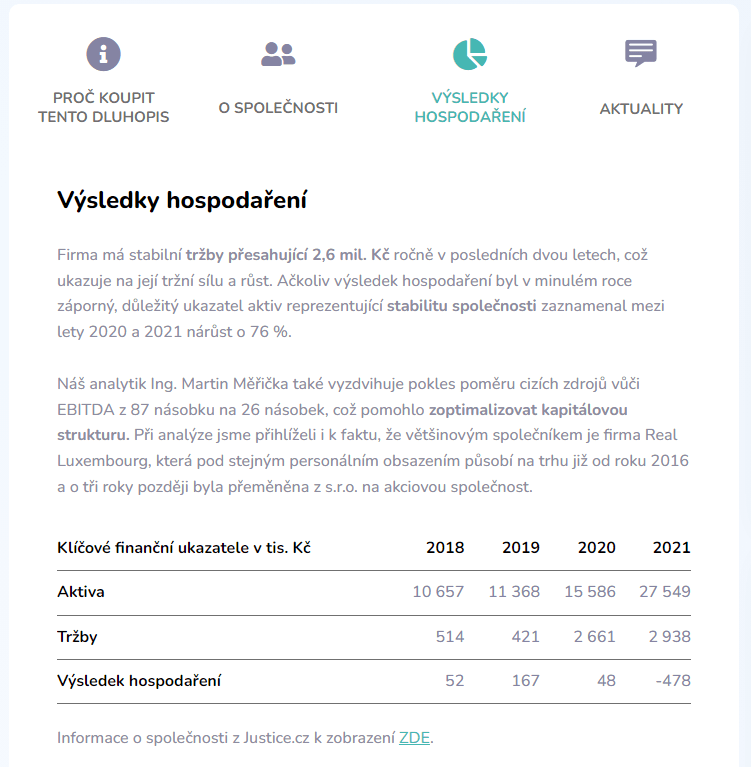Viewport: 751px width, 767px height.
Task: Go to the 'Aktuality' tab
Action: click(x=641, y=108)
